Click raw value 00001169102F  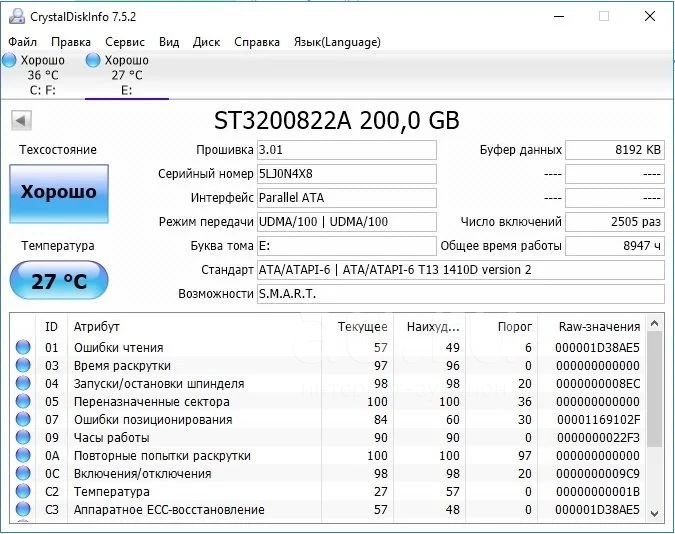[x=598, y=419]
